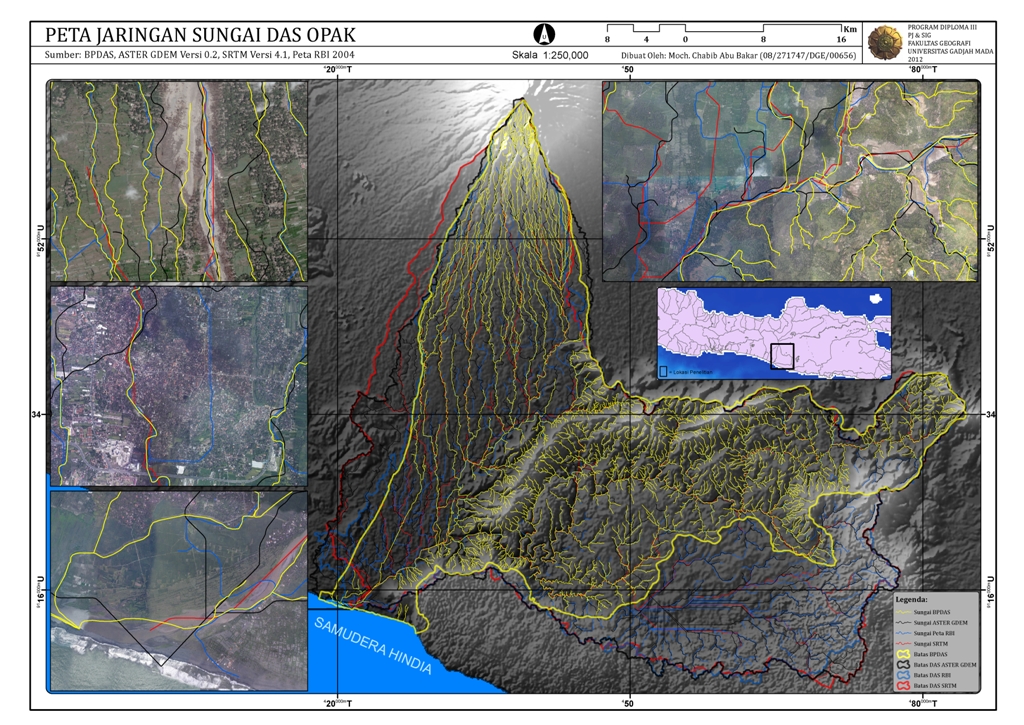The image size is (1024, 725).
Task: Click the Sumber data source text line
Action: coord(200,56)
